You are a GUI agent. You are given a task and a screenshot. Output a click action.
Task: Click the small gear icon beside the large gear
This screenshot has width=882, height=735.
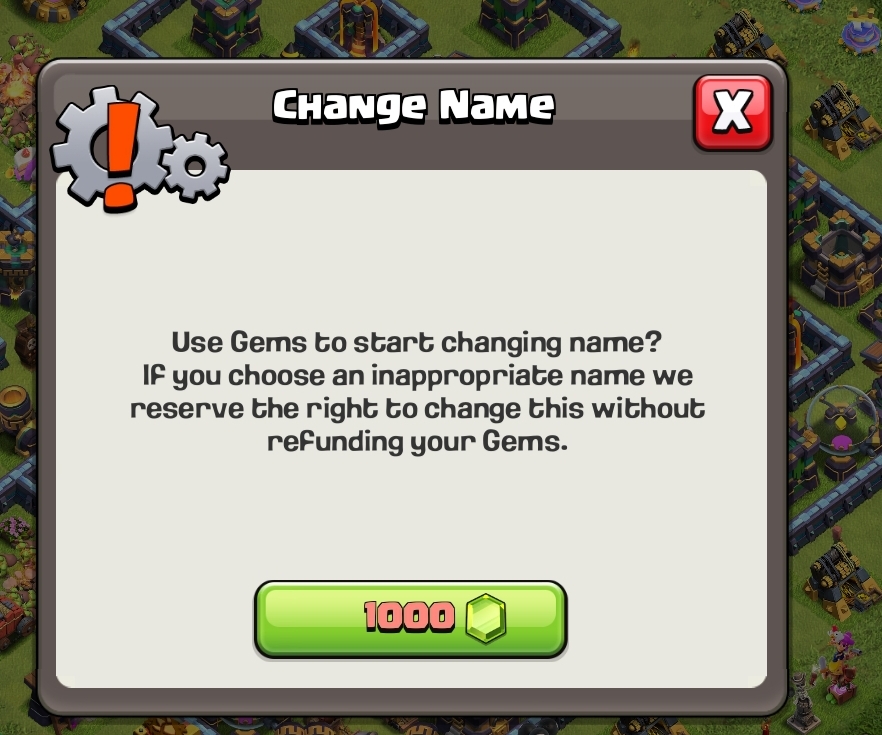pyautogui.click(x=195, y=166)
